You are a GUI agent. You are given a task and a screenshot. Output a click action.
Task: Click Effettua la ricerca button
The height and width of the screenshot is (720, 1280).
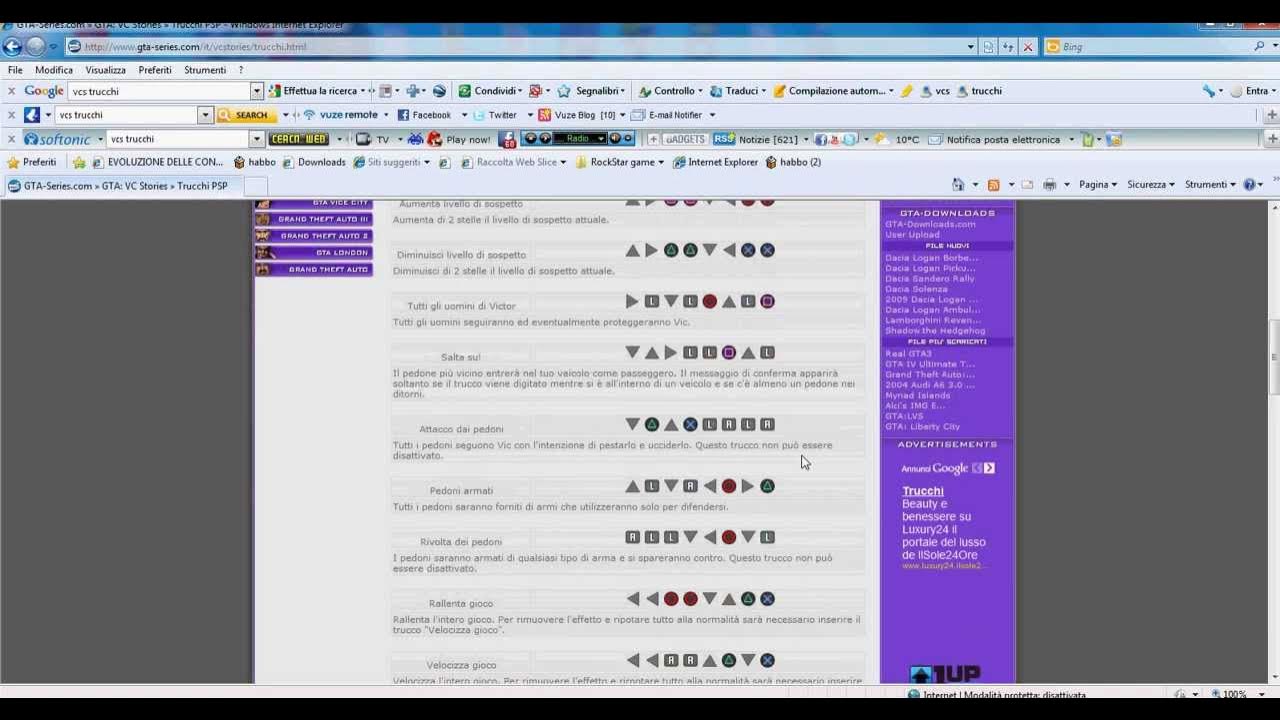coord(312,91)
